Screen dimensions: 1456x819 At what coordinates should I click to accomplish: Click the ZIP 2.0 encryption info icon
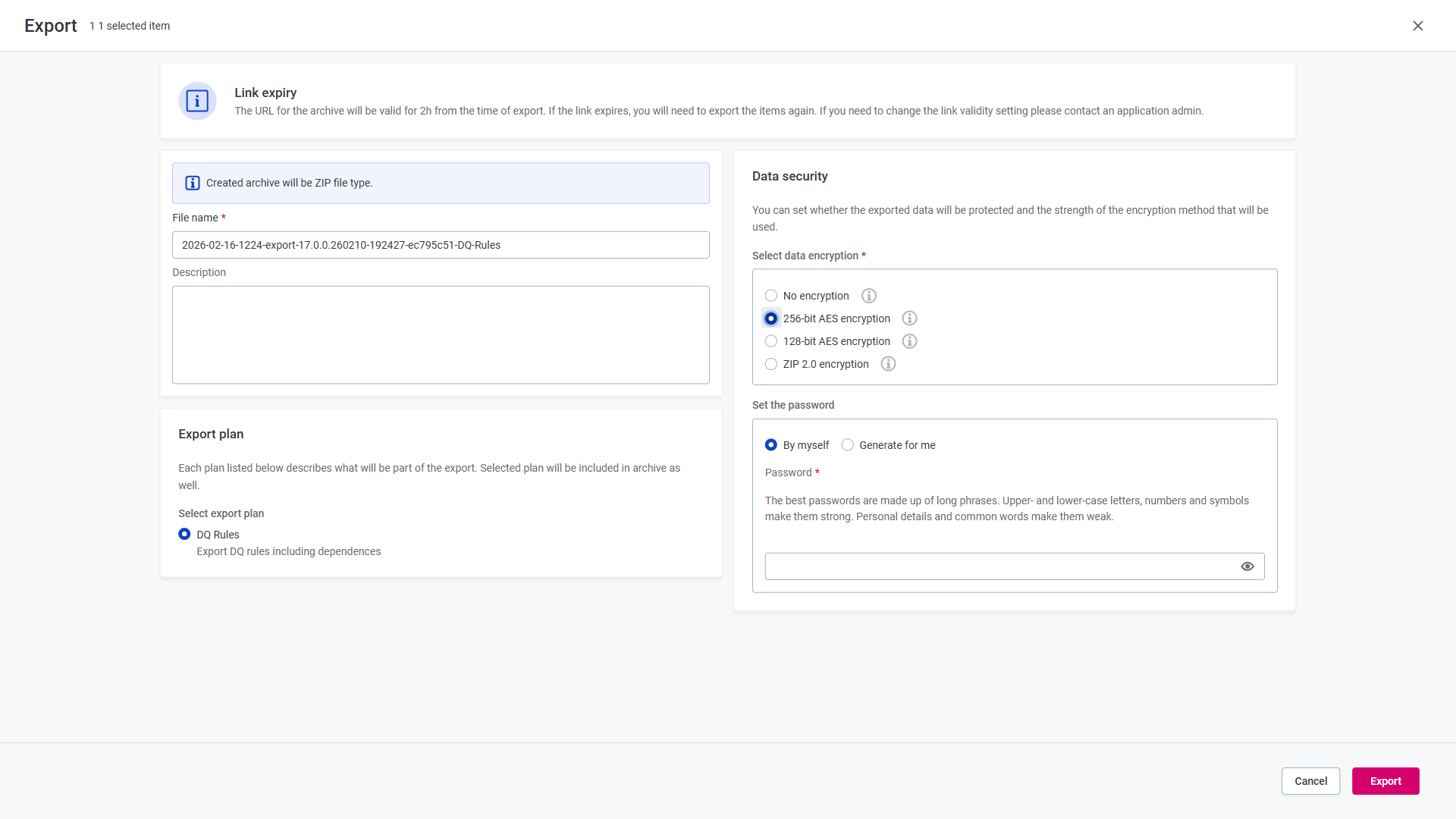(x=888, y=364)
